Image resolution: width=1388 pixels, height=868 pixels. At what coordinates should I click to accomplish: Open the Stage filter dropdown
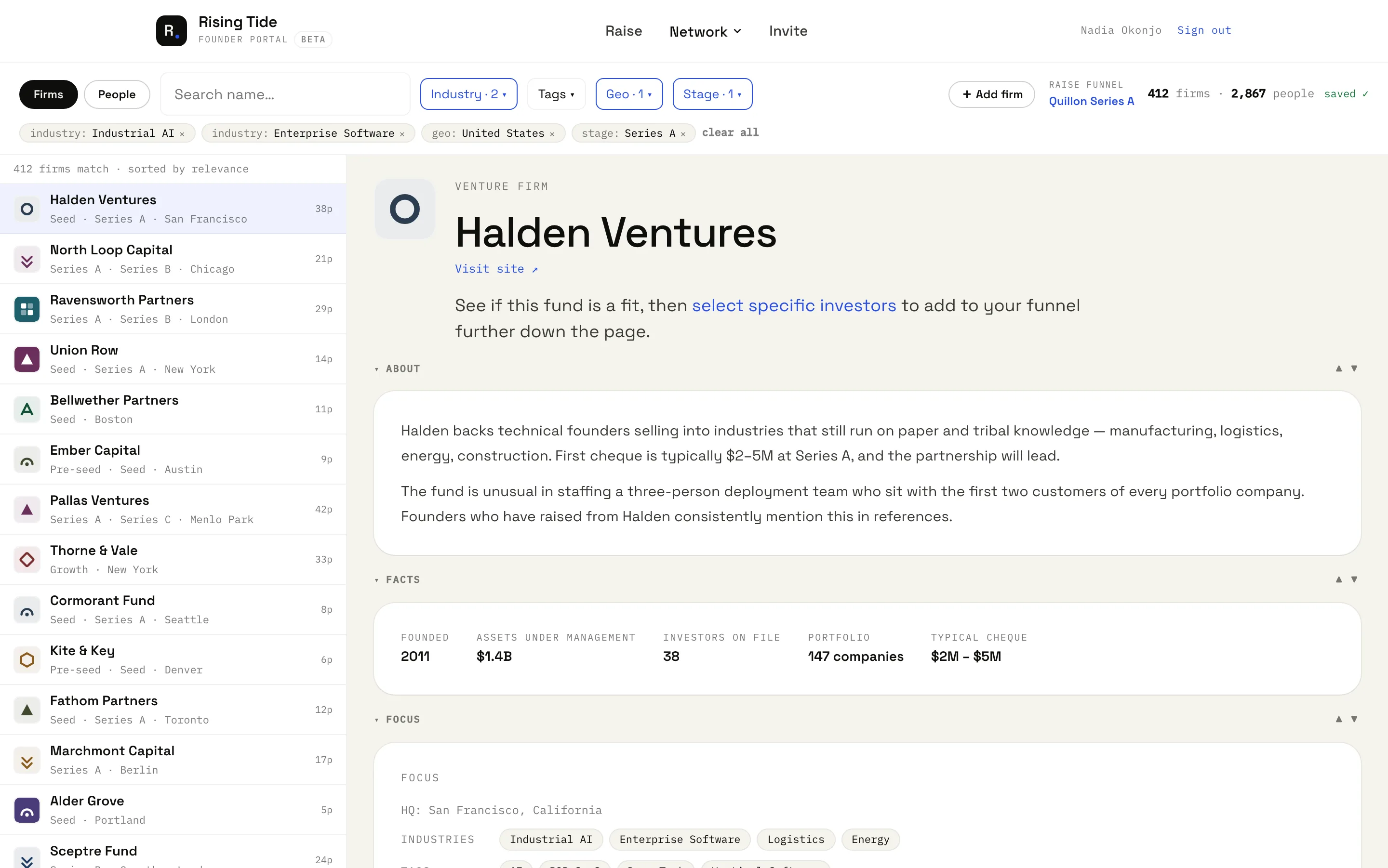tap(712, 93)
